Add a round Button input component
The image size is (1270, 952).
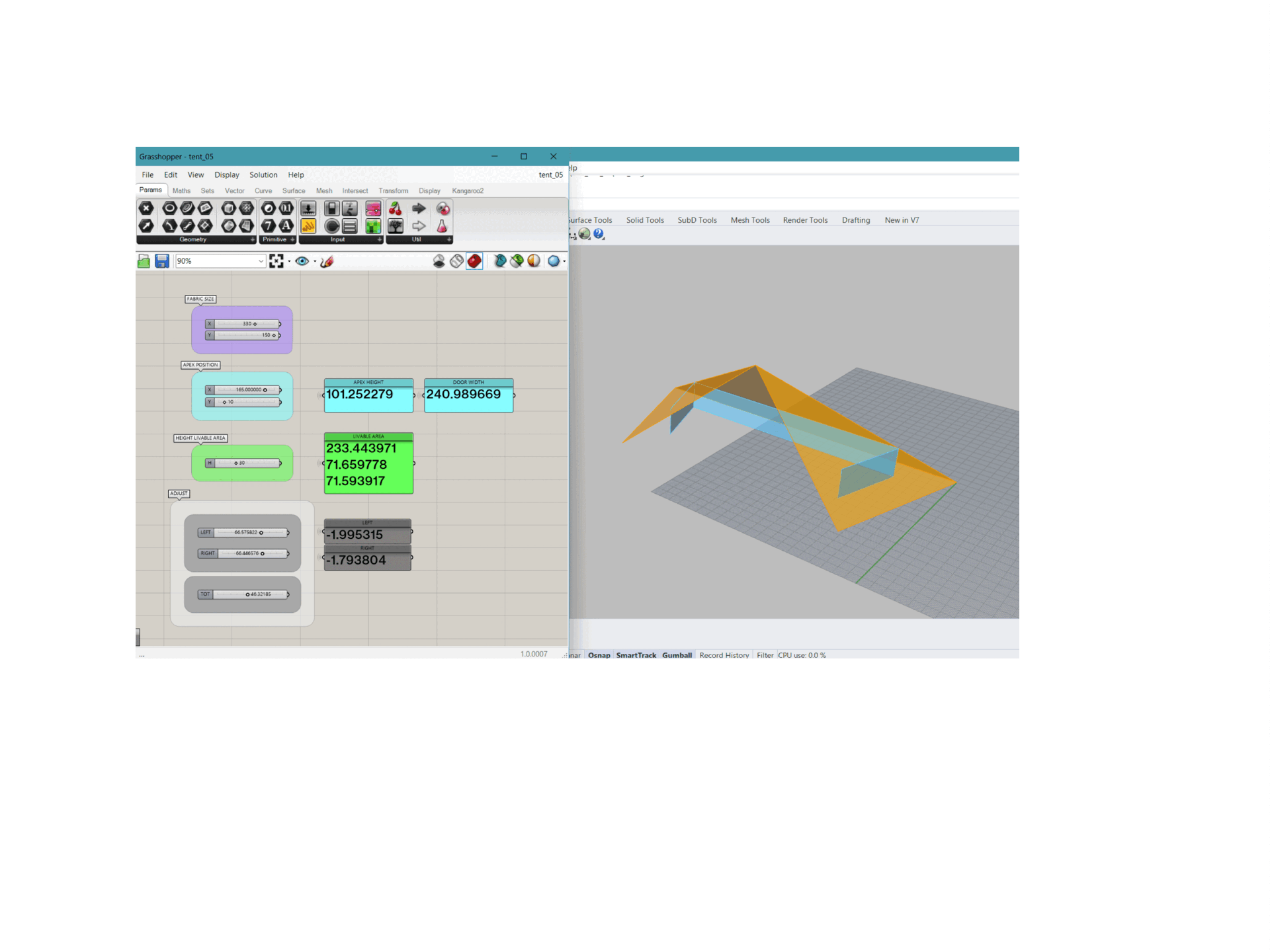pyautogui.click(x=332, y=226)
